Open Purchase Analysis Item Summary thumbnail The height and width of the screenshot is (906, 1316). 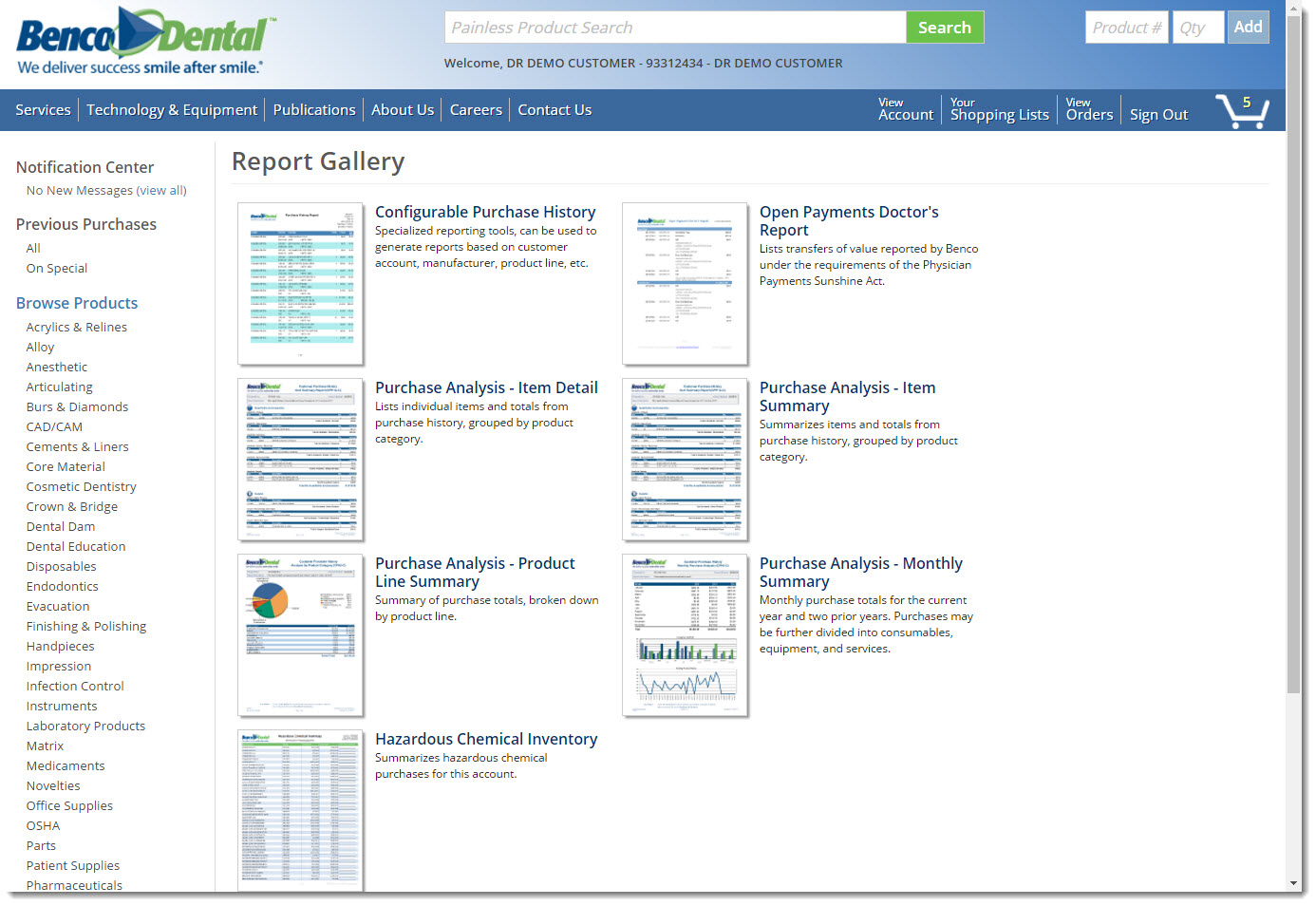coord(685,460)
